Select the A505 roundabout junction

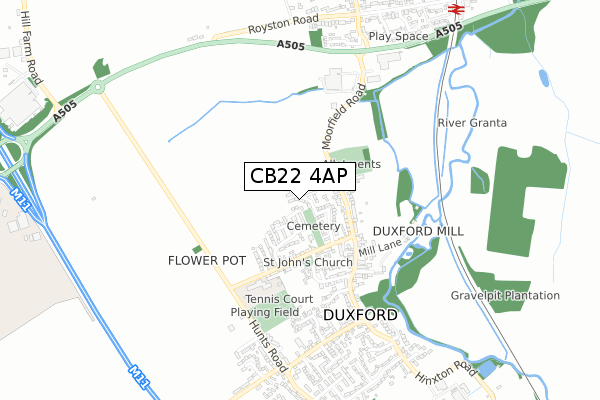click(x=98, y=88)
